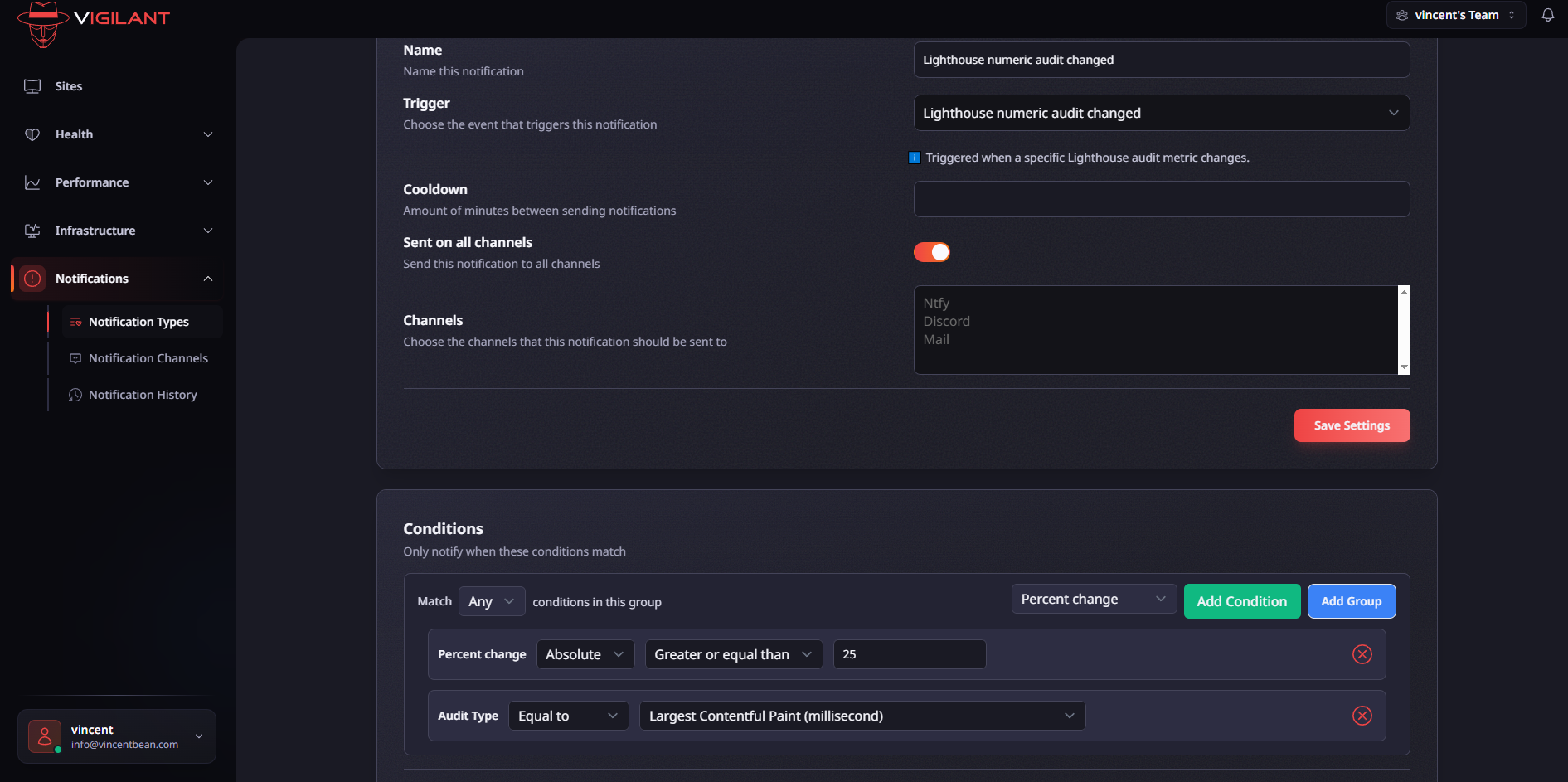Image resolution: width=1568 pixels, height=782 pixels.
Task: Click the Notification History clock icon
Action: coord(75,394)
